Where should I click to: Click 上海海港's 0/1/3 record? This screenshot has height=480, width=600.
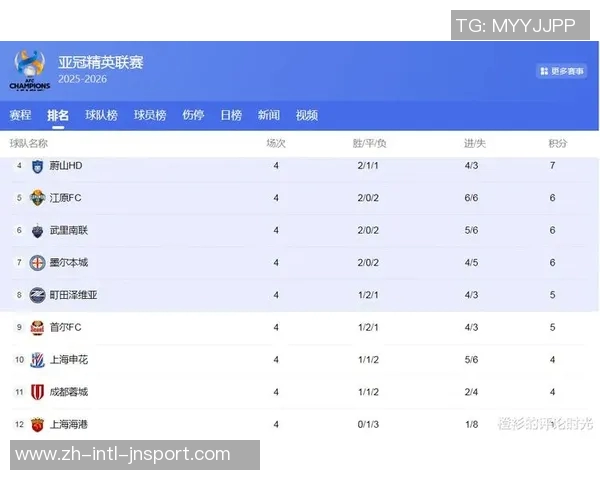point(368,424)
